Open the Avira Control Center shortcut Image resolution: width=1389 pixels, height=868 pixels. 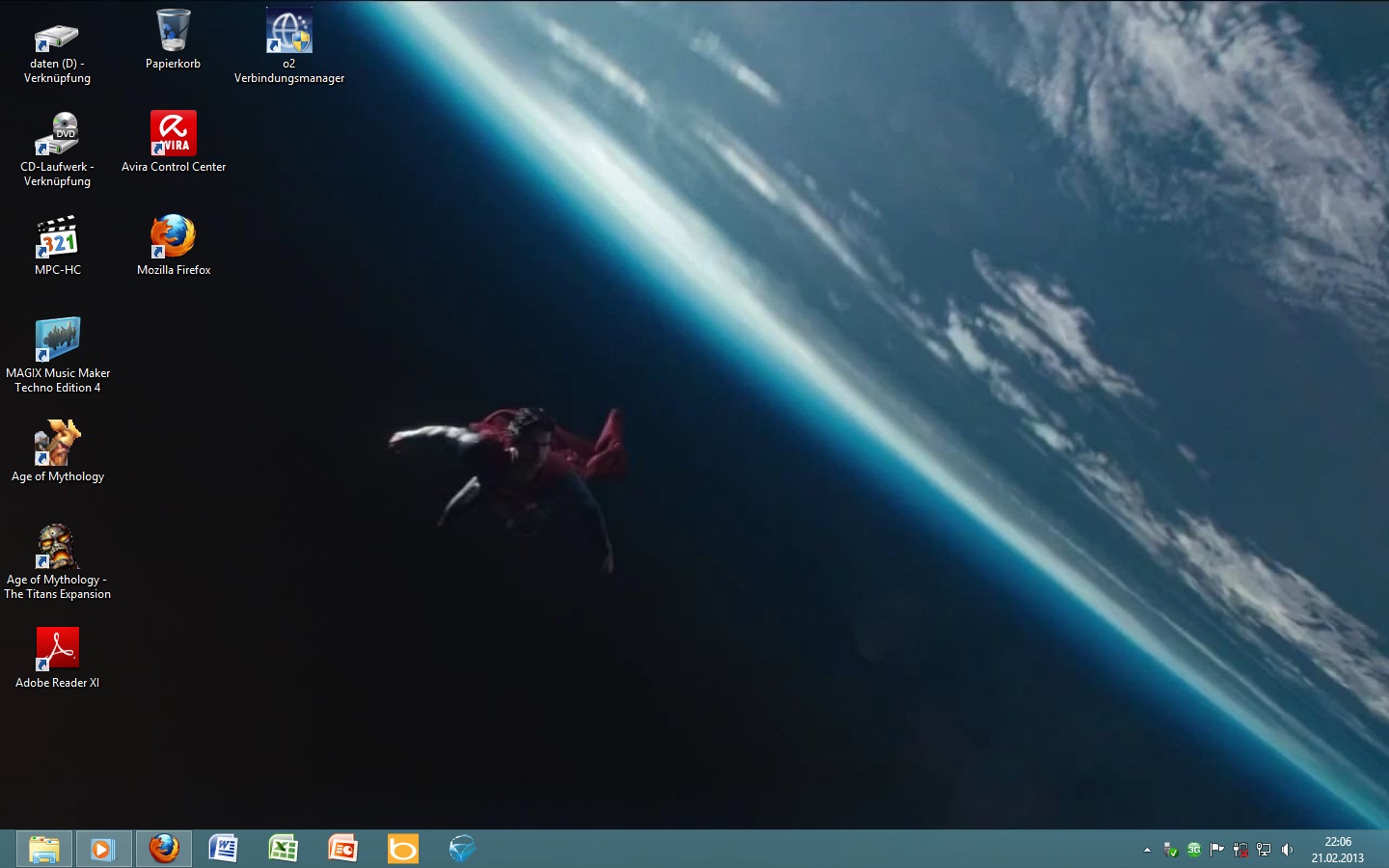(x=174, y=134)
